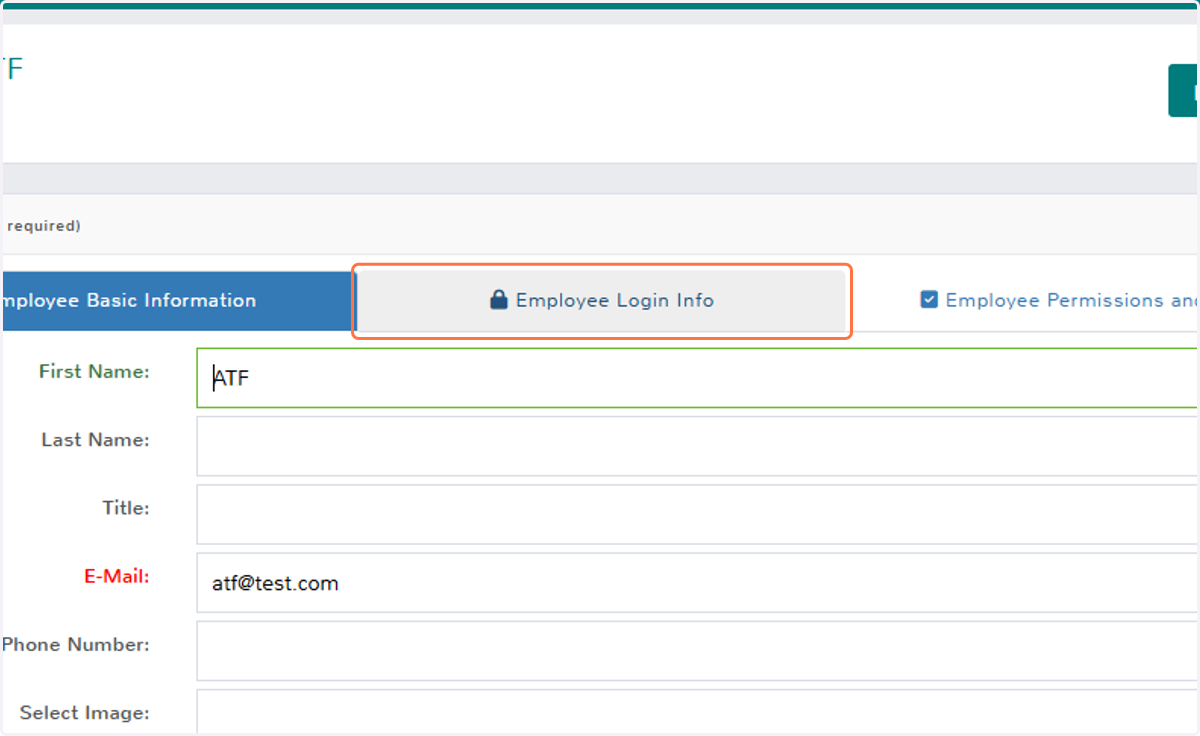The image size is (1200, 736).
Task: Click into the Phone Number field
Action: coord(698,651)
